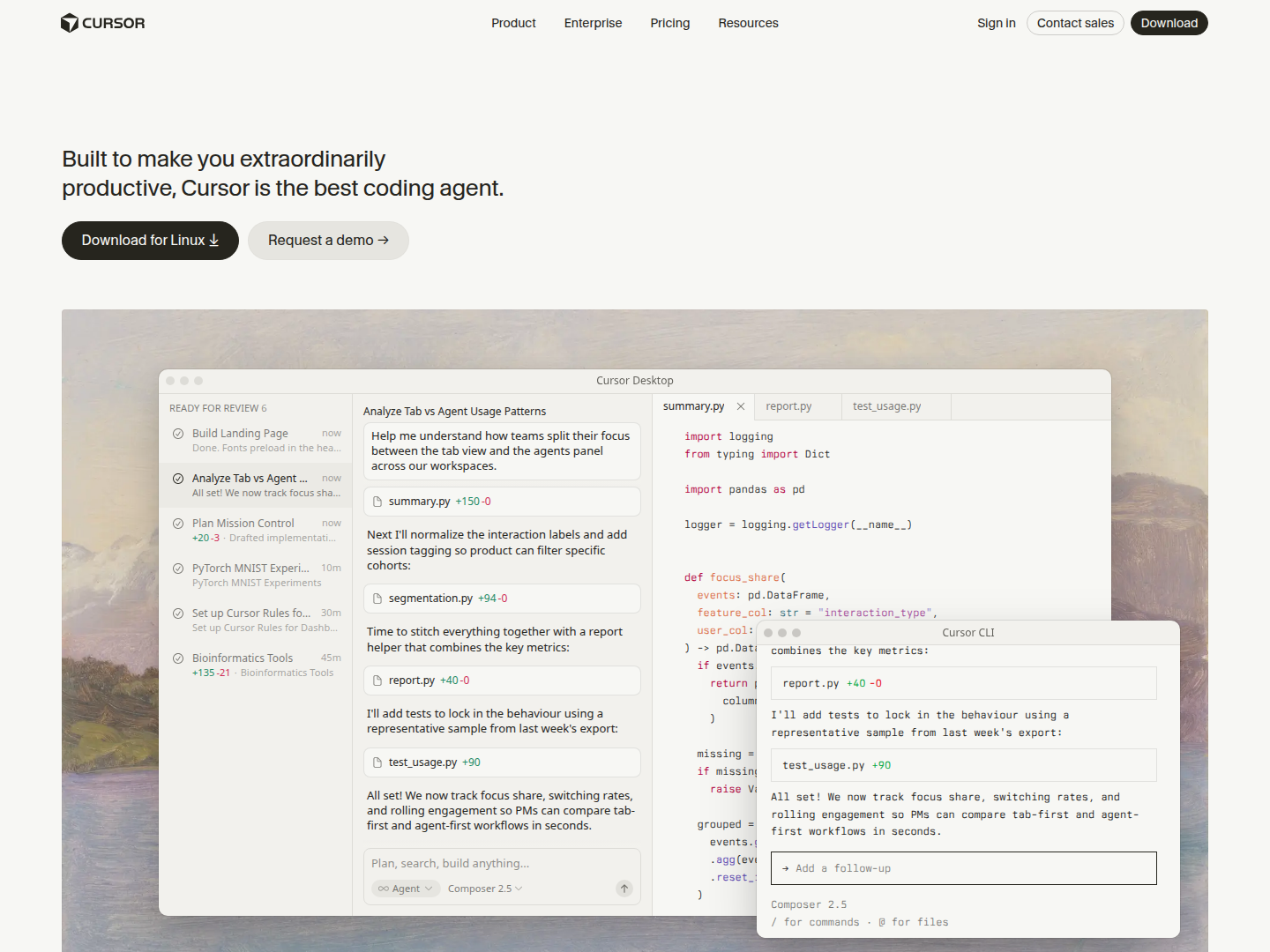The width and height of the screenshot is (1270, 952).
Task: Click 'Composer 2.5' text in Cursor CLI
Action: pyautogui.click(x=809, y=904)
